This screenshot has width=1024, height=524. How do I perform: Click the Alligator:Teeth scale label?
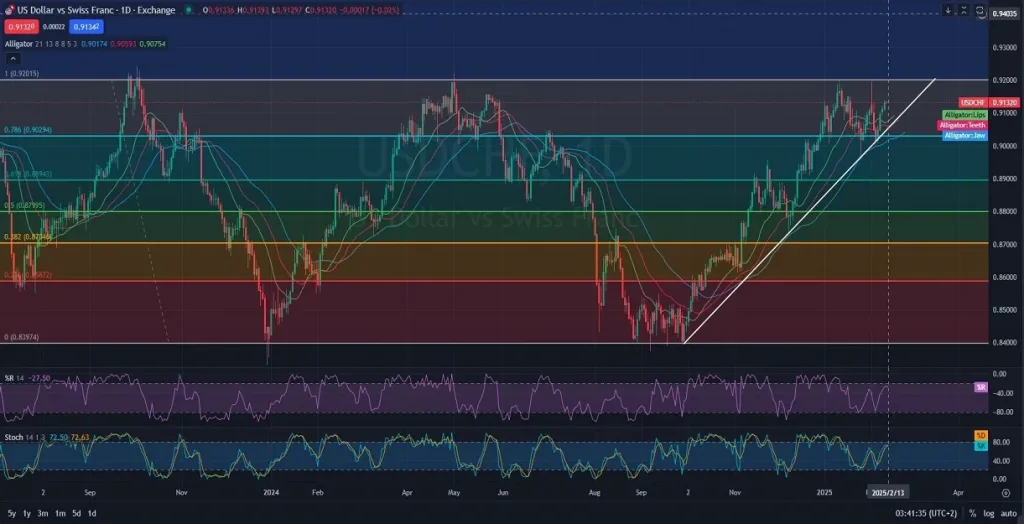pyautogui.click(x=962, y=125)
